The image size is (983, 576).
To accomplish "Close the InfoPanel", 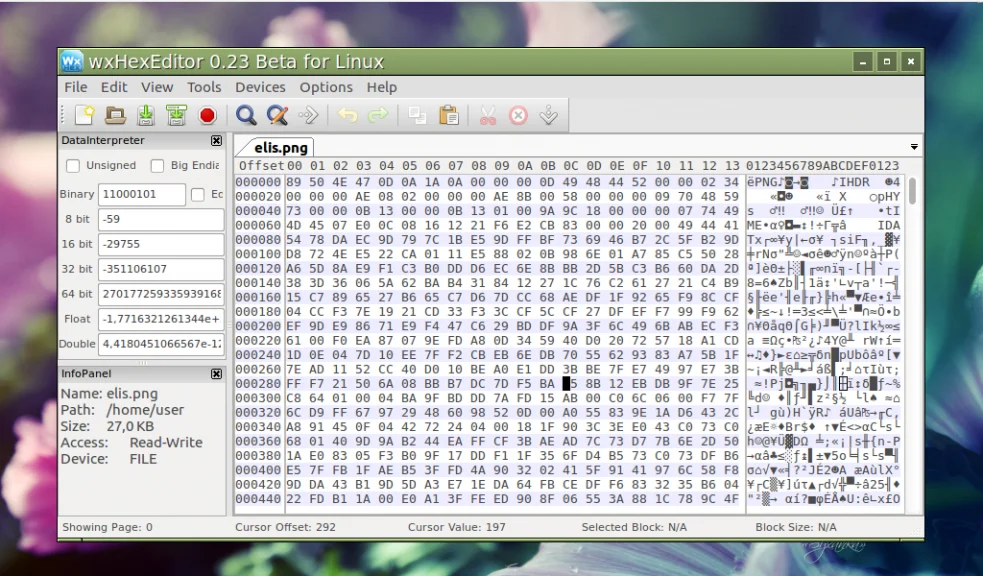I will (216, 374).
